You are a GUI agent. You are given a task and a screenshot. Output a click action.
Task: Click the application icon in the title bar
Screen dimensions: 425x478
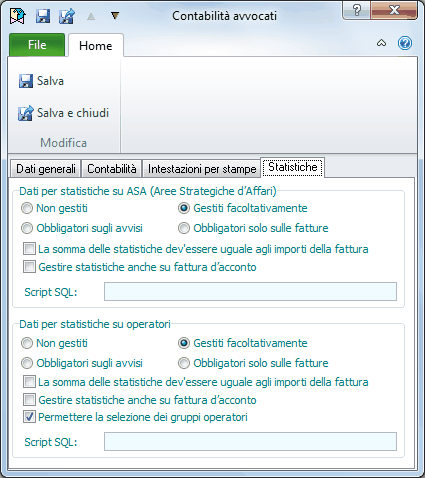[17, 16]
